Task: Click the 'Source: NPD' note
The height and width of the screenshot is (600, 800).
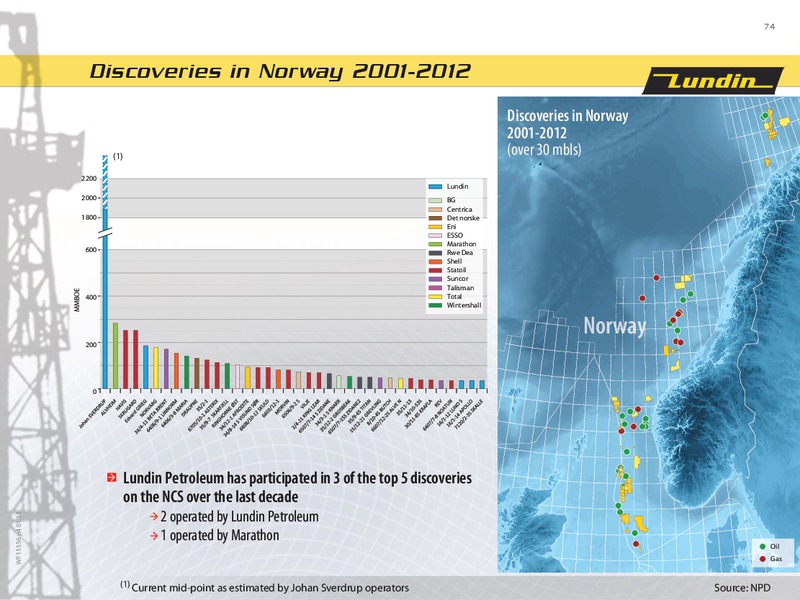Action: click(742, 588)
